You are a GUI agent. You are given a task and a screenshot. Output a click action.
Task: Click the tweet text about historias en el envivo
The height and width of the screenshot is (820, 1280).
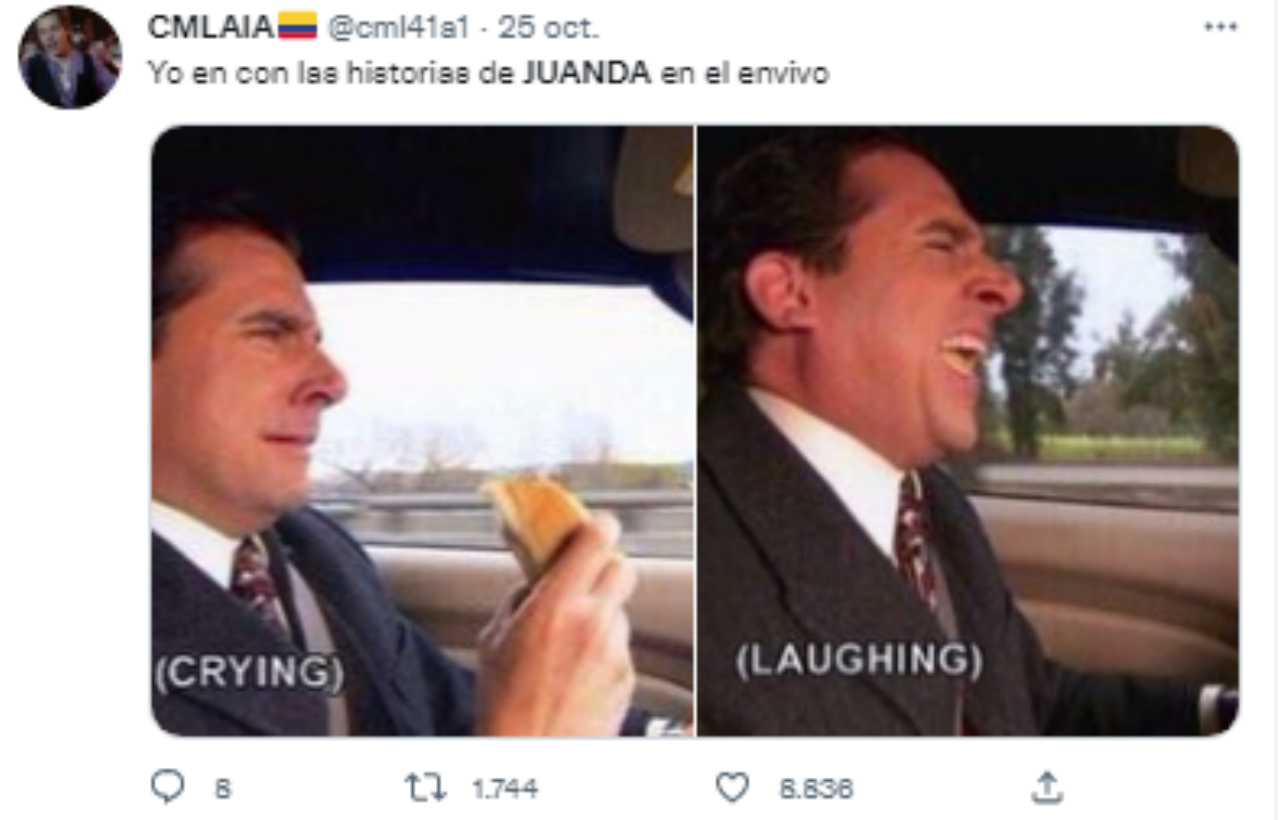click(488, 74)
